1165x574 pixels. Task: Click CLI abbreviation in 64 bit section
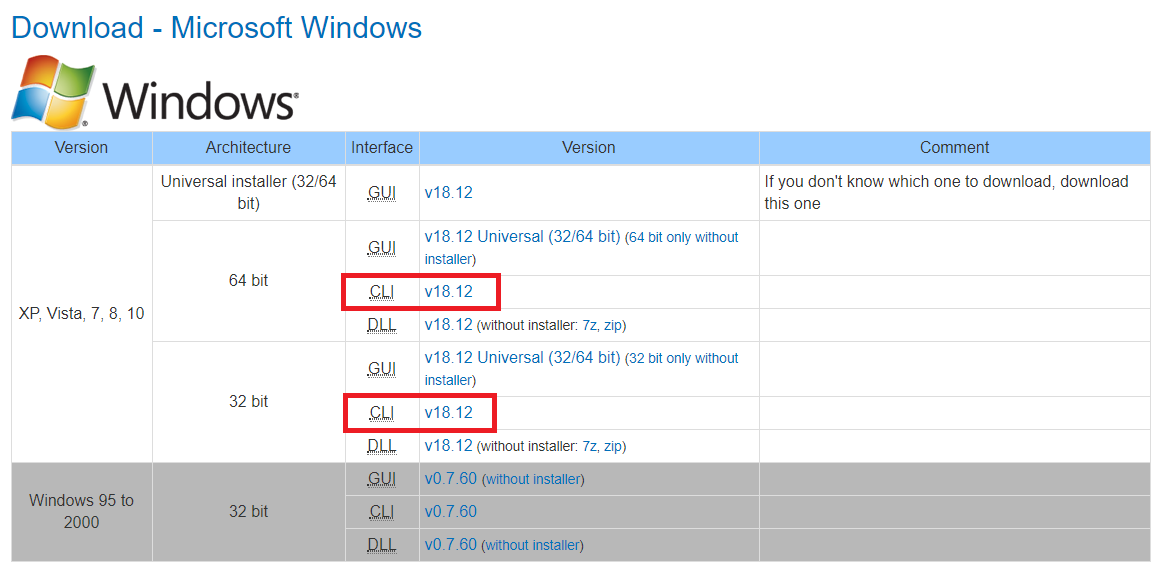[x=382, y=293]
